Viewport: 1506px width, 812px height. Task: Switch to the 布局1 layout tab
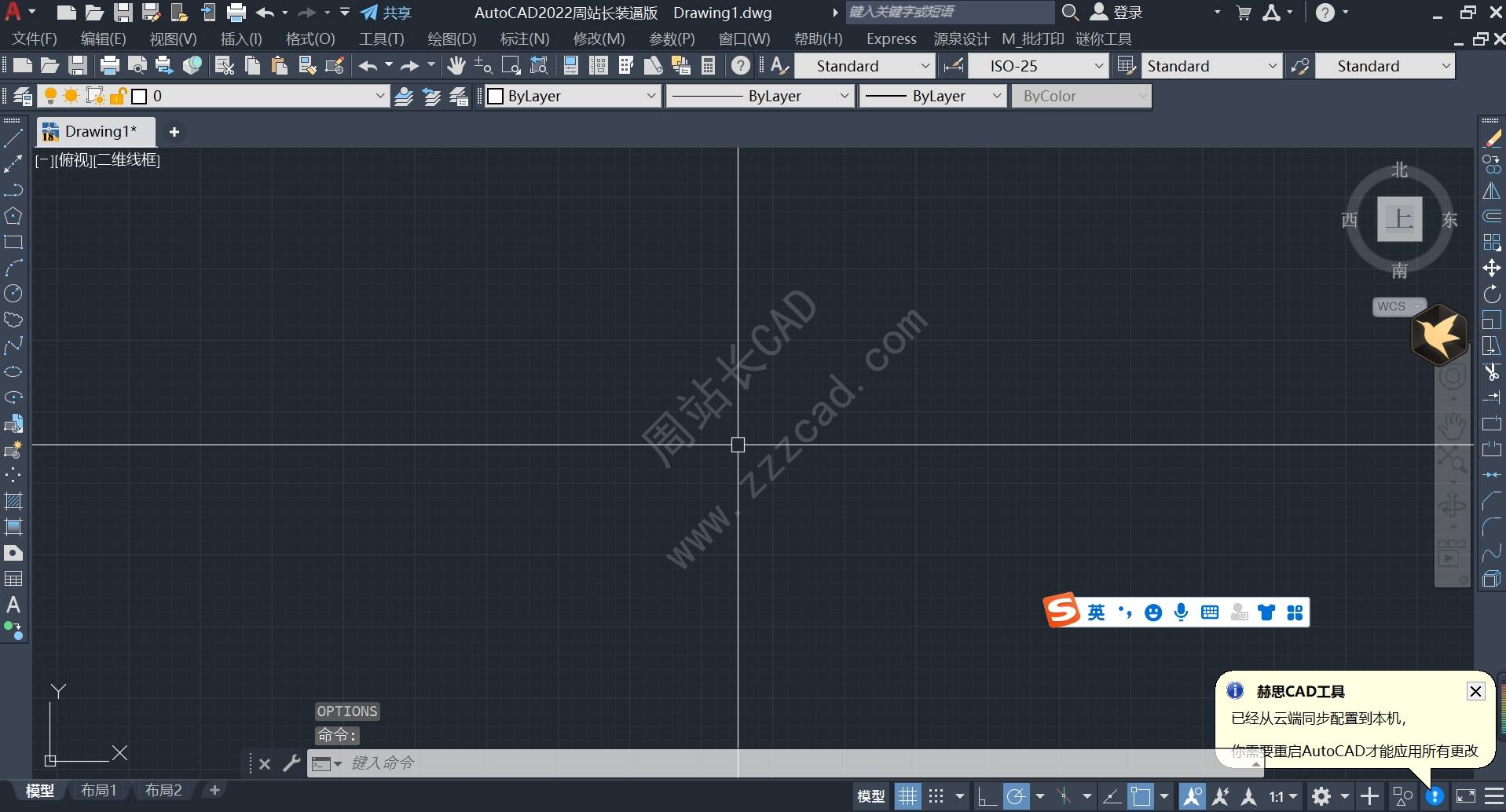(99, 790)
